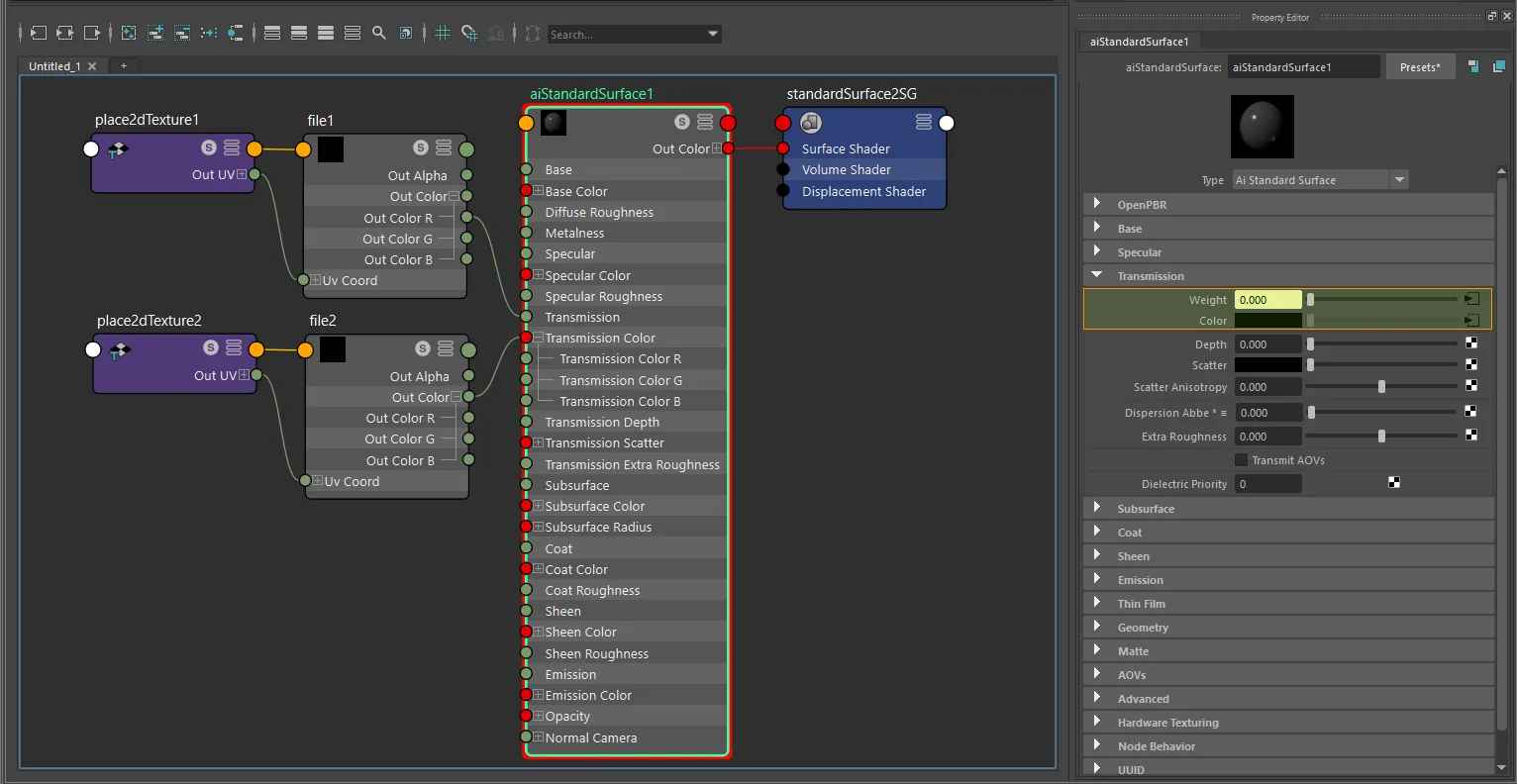Change view mode icon on standardSurface2SG node
The height and width of the screenshot is (784, 1517).
click(924, 122)
